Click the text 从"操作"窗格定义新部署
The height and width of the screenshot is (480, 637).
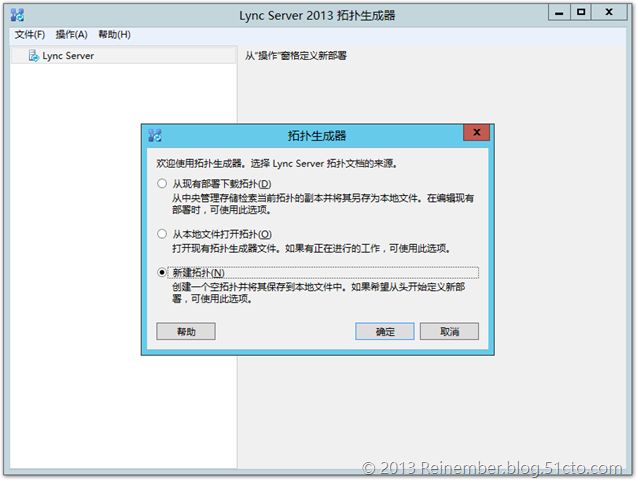tap(296, 56)
